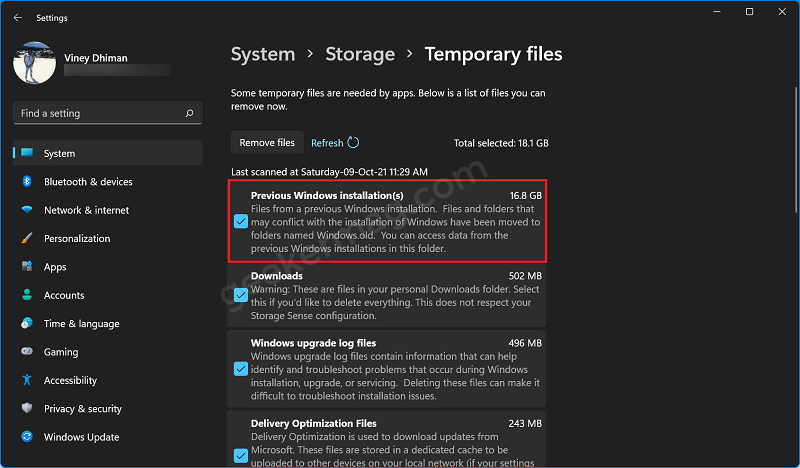
Task: Click the Accessibility figure icon
Action: coord(27,380)
